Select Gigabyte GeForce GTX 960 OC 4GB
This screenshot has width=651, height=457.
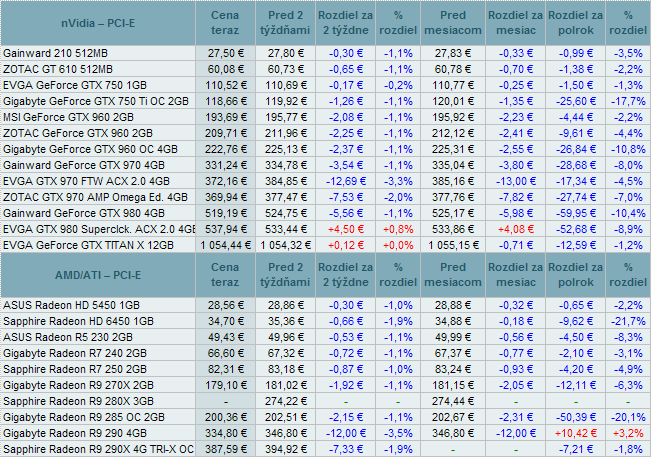click(90, 149)
